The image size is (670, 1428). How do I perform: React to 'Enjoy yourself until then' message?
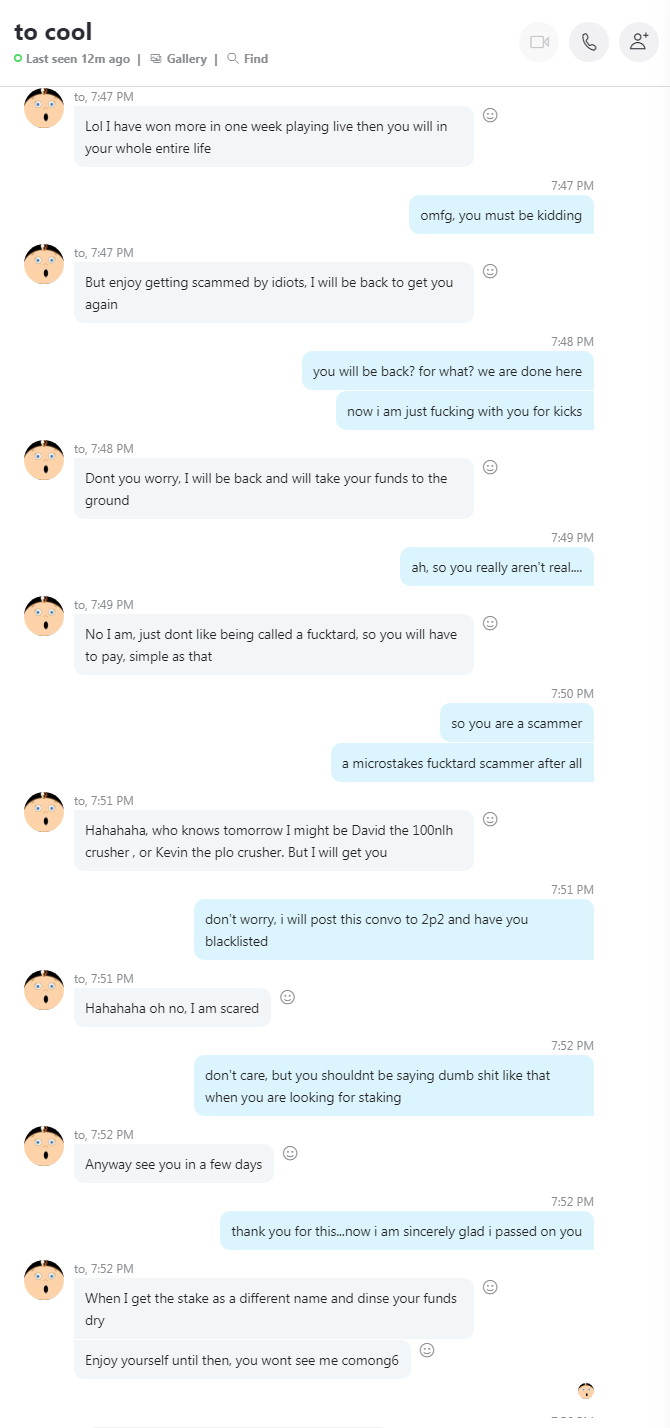[427, 1350]
